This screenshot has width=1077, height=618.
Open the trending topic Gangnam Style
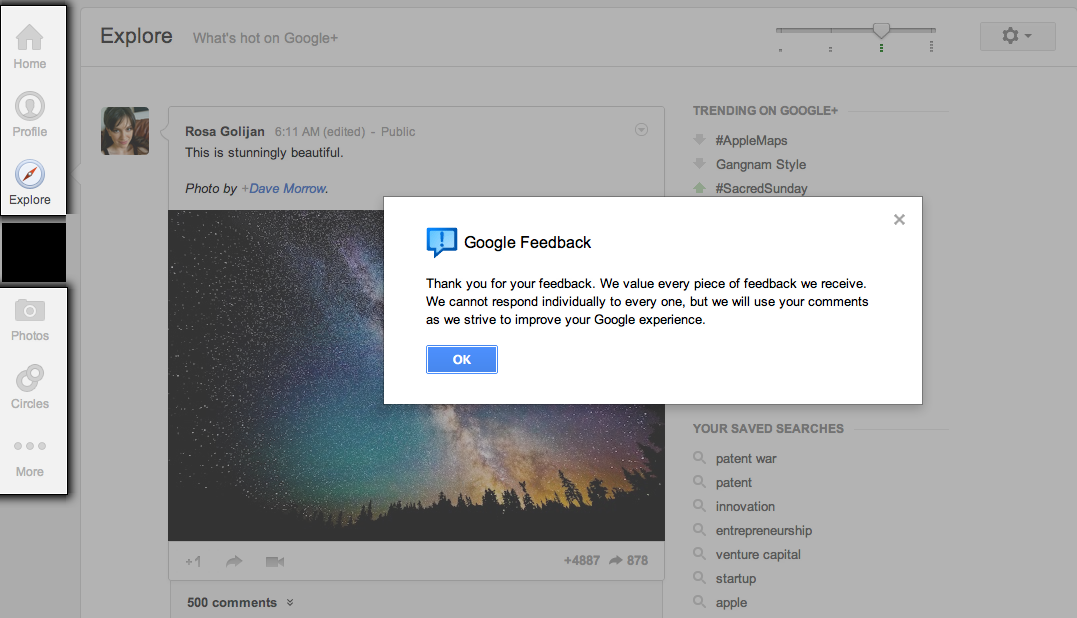click(x=761, y=164)
